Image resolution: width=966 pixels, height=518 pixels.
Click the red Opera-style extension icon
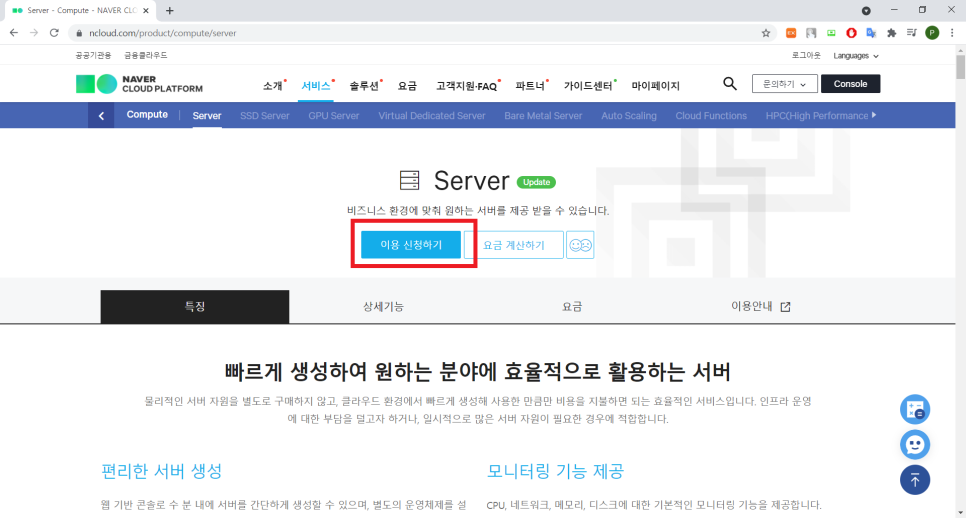pos(851,33)
